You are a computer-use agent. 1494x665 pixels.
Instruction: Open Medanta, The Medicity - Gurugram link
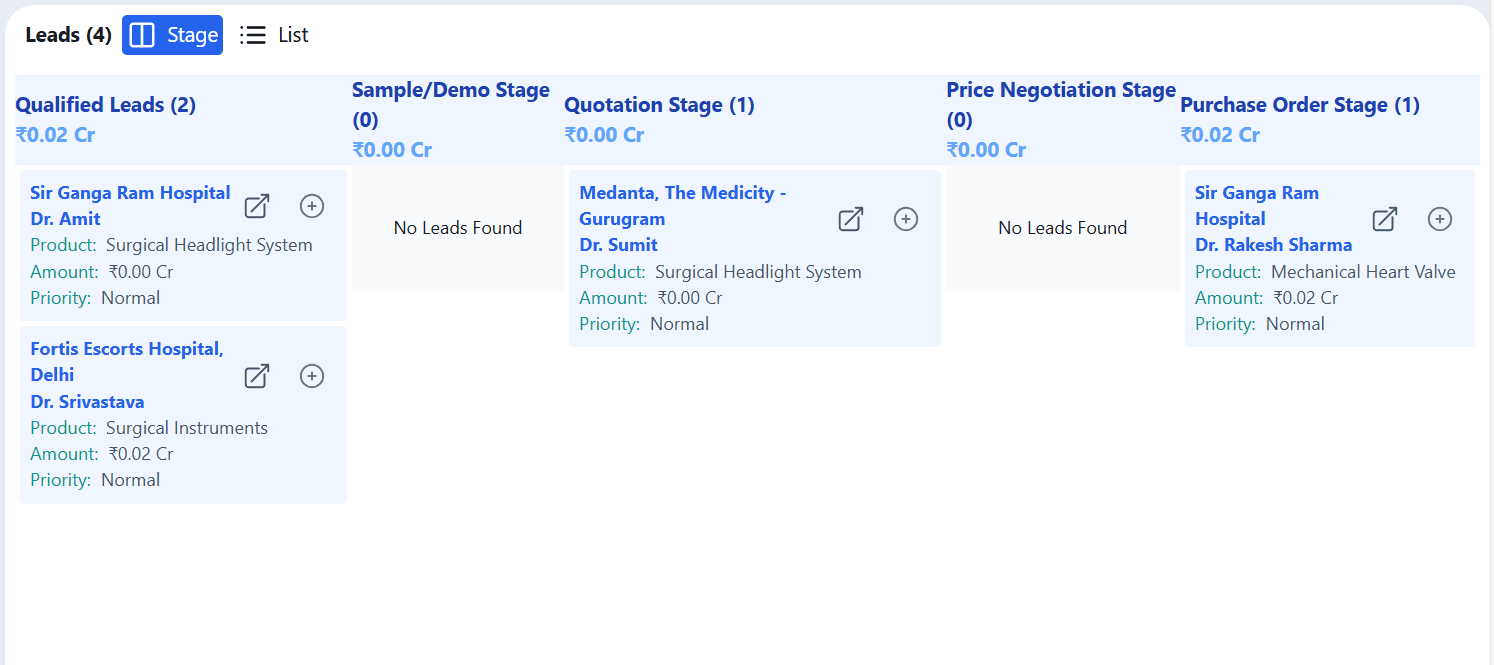[682, 193]
